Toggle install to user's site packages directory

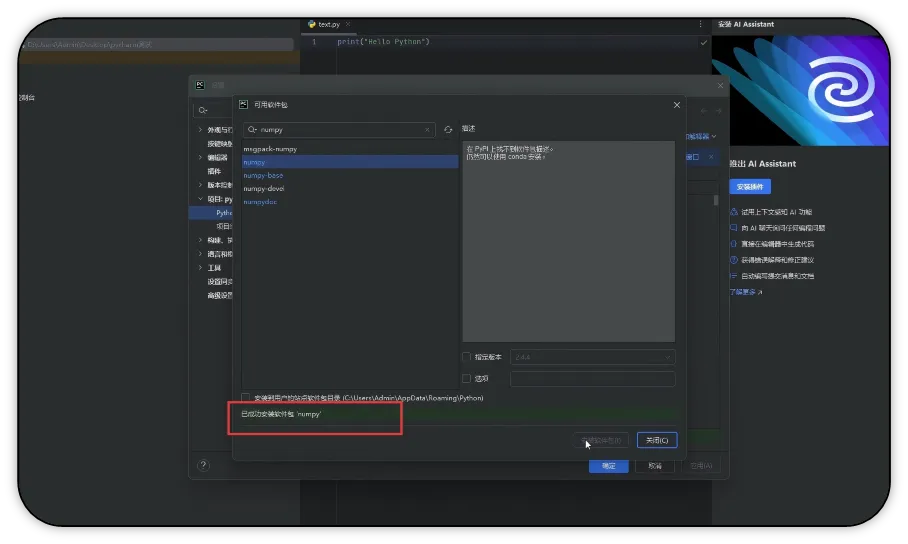coord(246,397)
